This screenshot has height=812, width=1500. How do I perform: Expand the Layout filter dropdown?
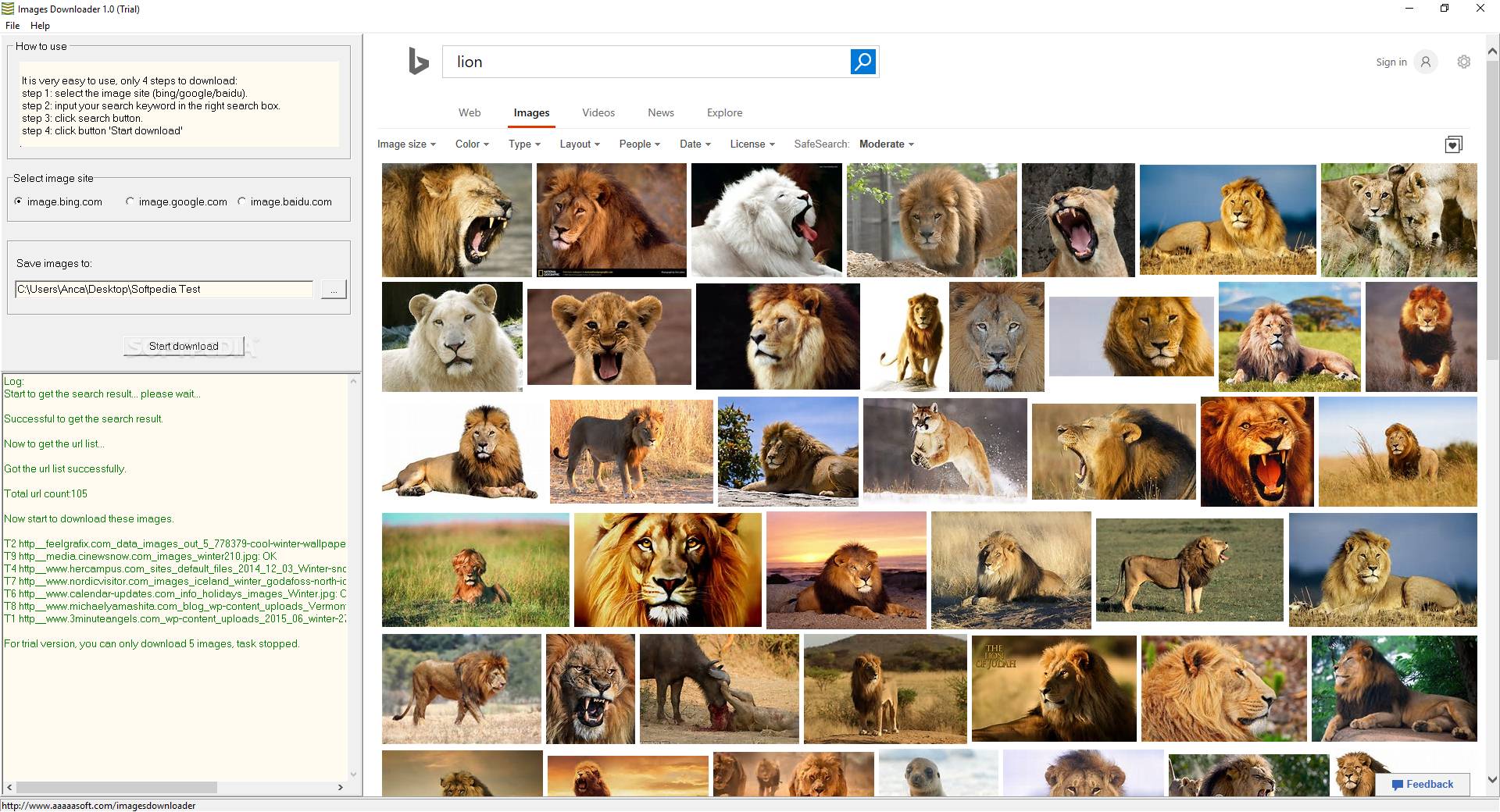pyautogui.click(x=580, y=144)
